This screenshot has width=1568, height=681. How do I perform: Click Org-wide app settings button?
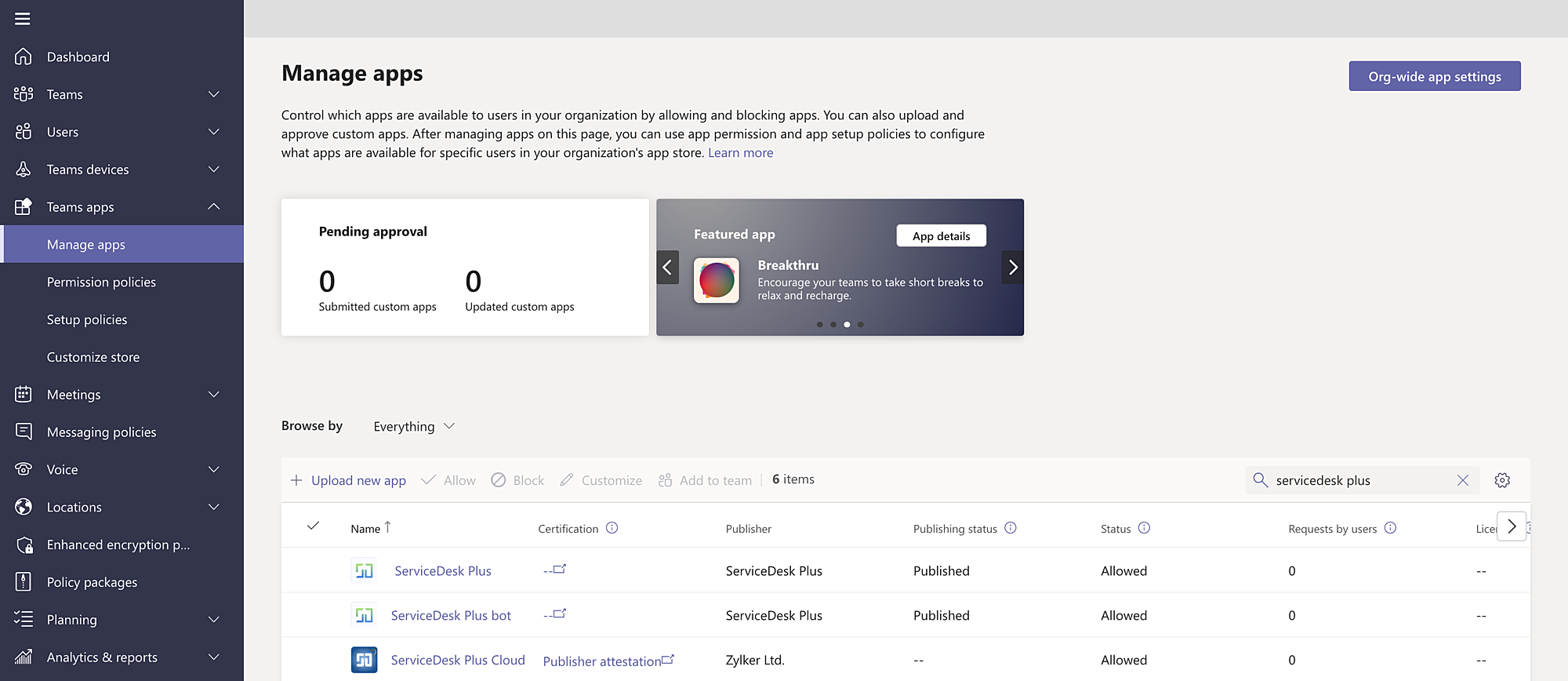click(1434, 76)
